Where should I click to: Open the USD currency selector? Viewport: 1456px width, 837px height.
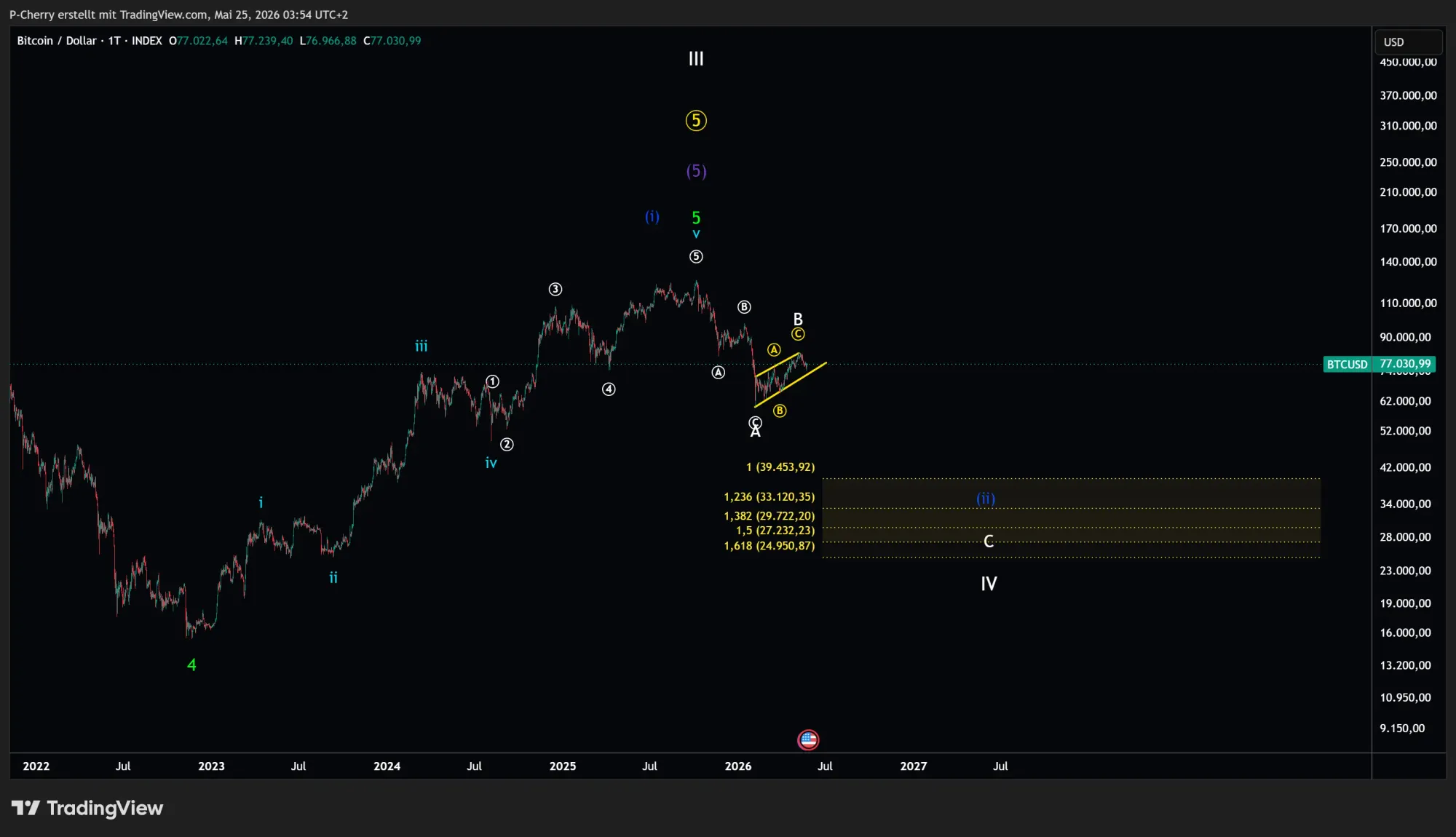pos(1407,42)
